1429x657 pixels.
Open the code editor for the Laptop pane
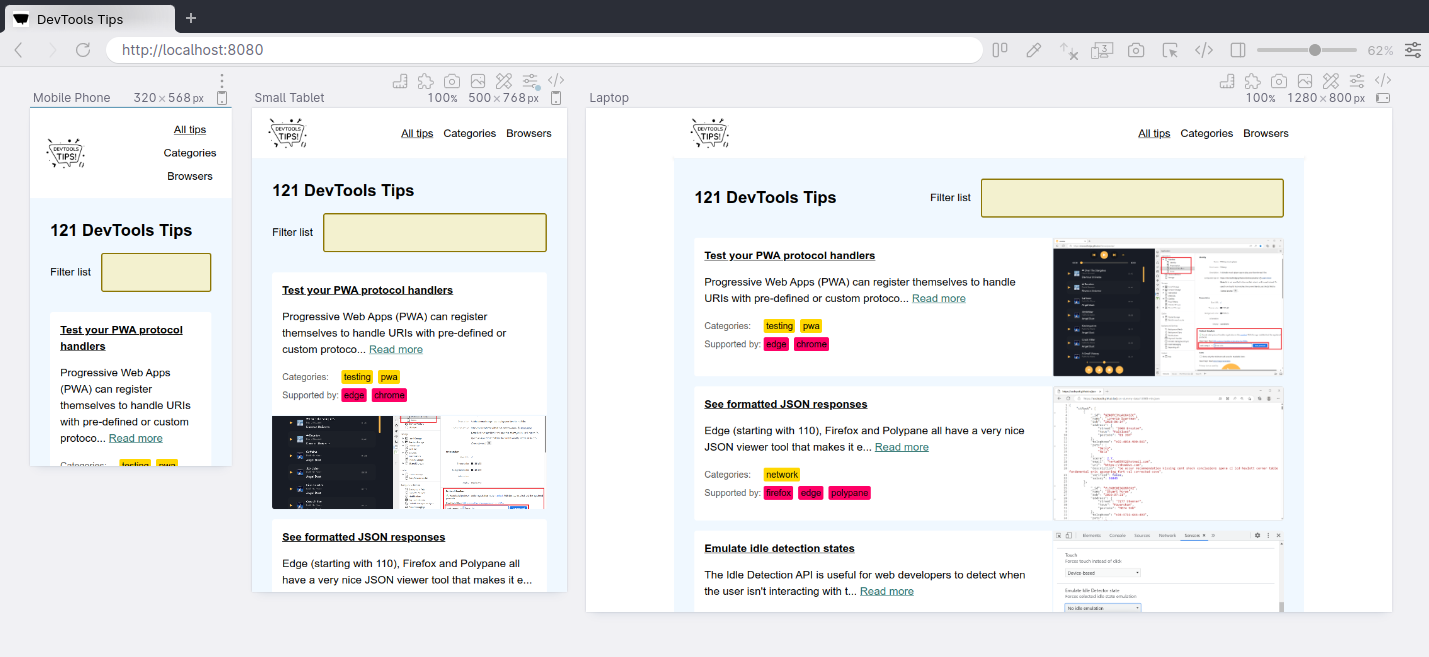tap(1383, 81)
